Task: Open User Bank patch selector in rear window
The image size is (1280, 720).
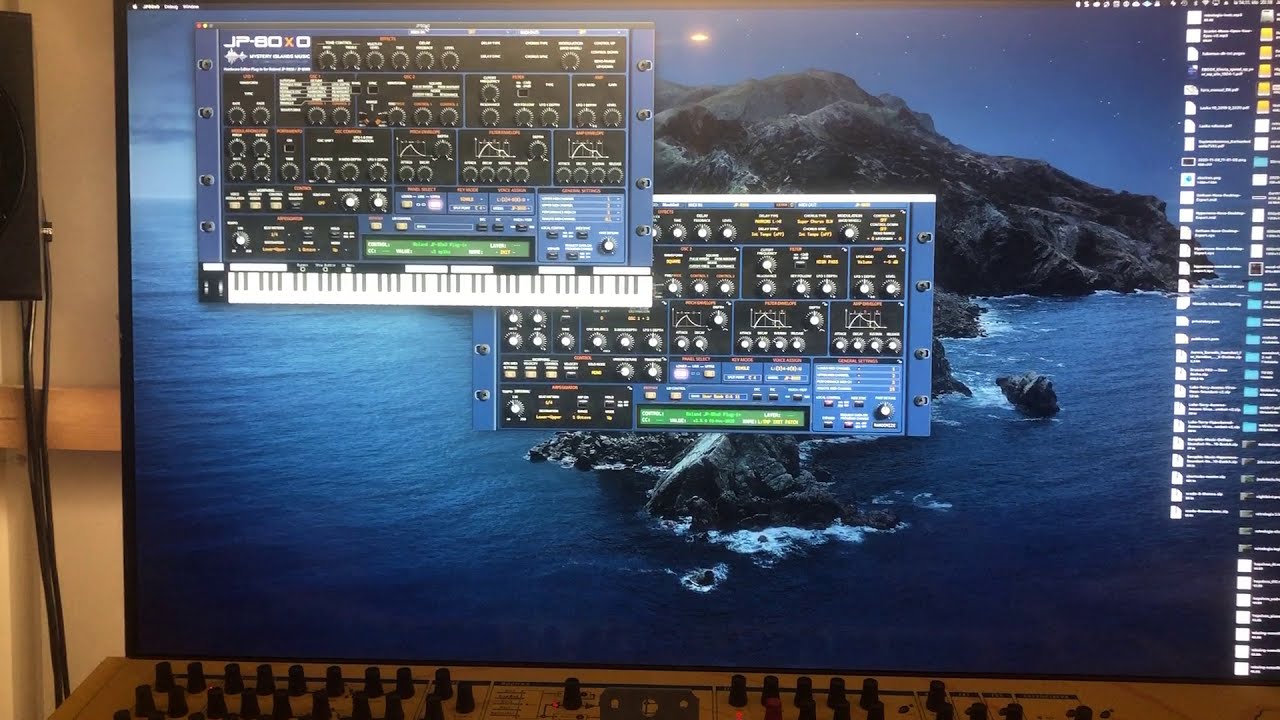Action: pyautogui.click(x=719, y=396)
